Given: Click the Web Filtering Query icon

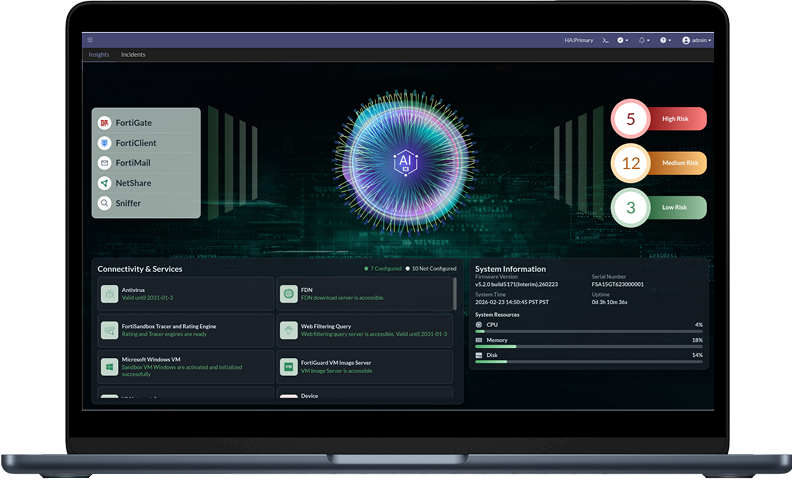Looking at the screenshot, I should pos(288,330).
